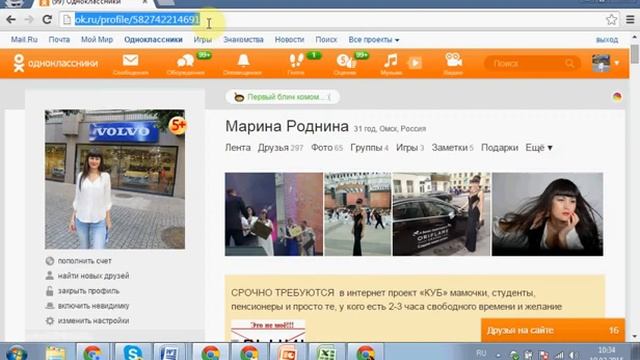
Task: Open File Explorer from the taskbar
Action: pyautogui.click(x=56, y=352)
